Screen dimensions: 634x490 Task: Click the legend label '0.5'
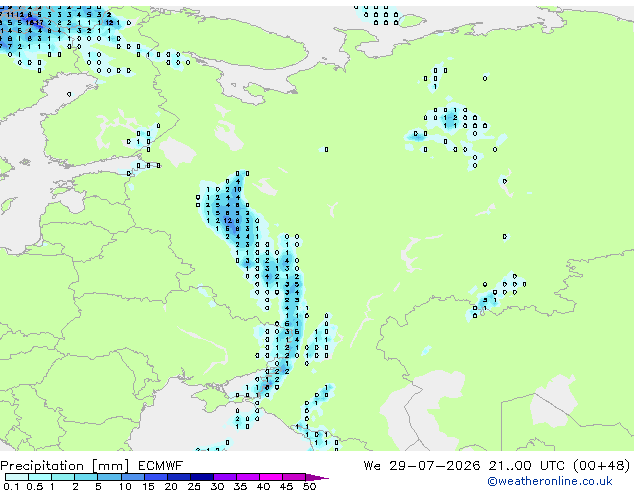(35, 486)
